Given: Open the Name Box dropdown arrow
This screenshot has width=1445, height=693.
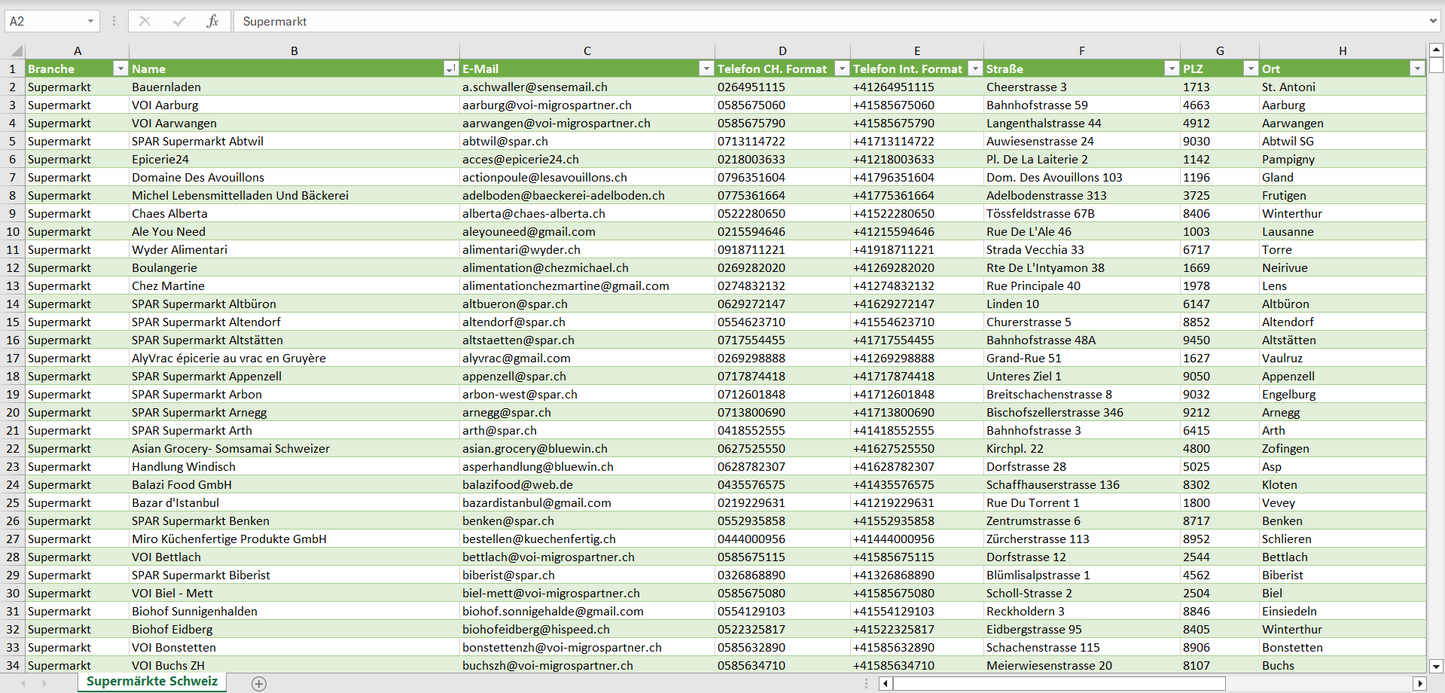Looking at the screenshot, I should click(90, 21).
